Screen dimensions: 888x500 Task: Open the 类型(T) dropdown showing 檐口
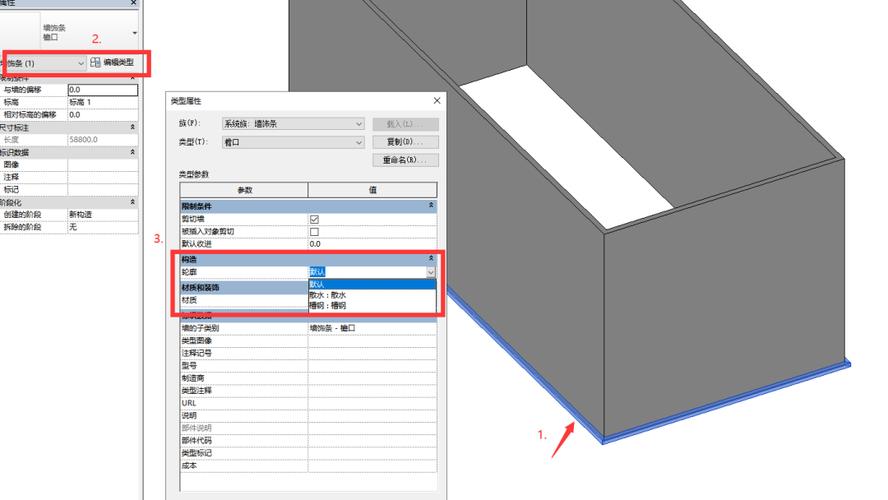(293, 142)
